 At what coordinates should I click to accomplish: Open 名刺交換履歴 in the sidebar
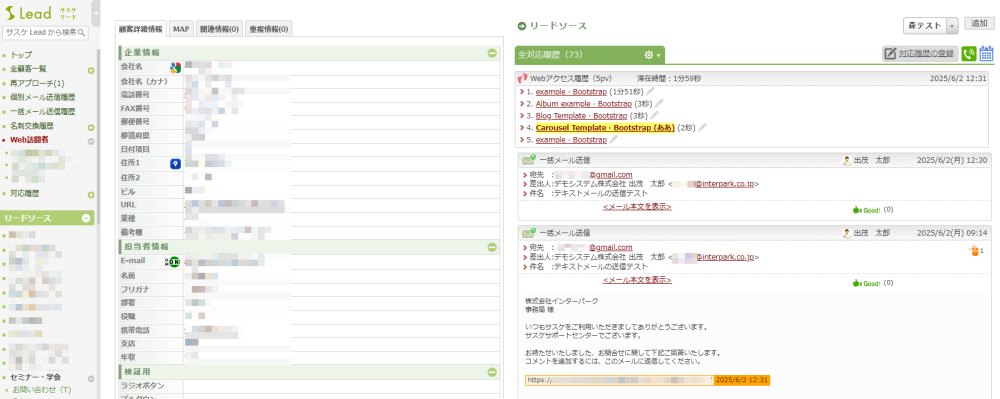[x=32, y=126]
